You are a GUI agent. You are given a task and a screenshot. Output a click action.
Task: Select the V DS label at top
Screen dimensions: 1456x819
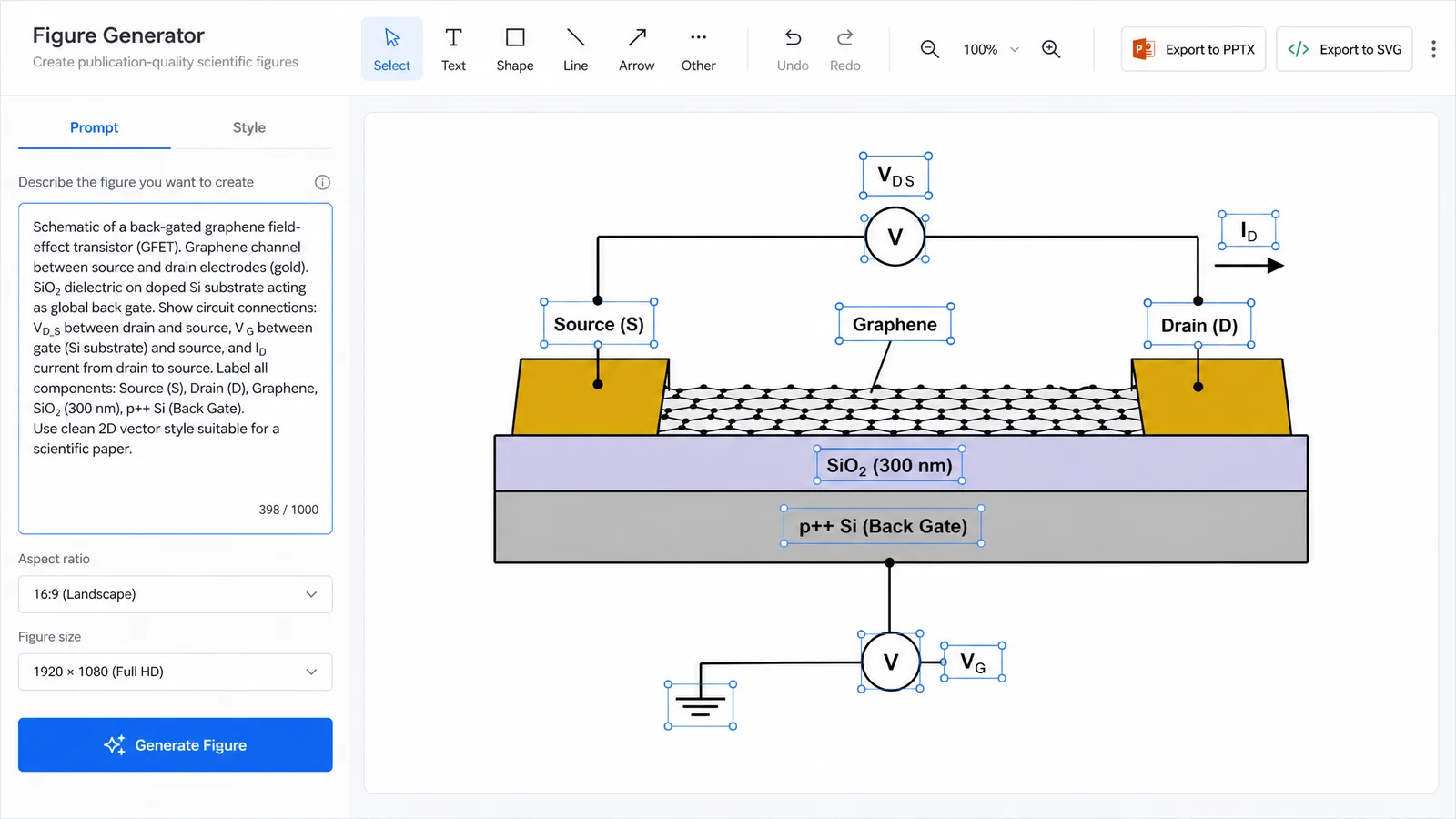click(895, 176)
